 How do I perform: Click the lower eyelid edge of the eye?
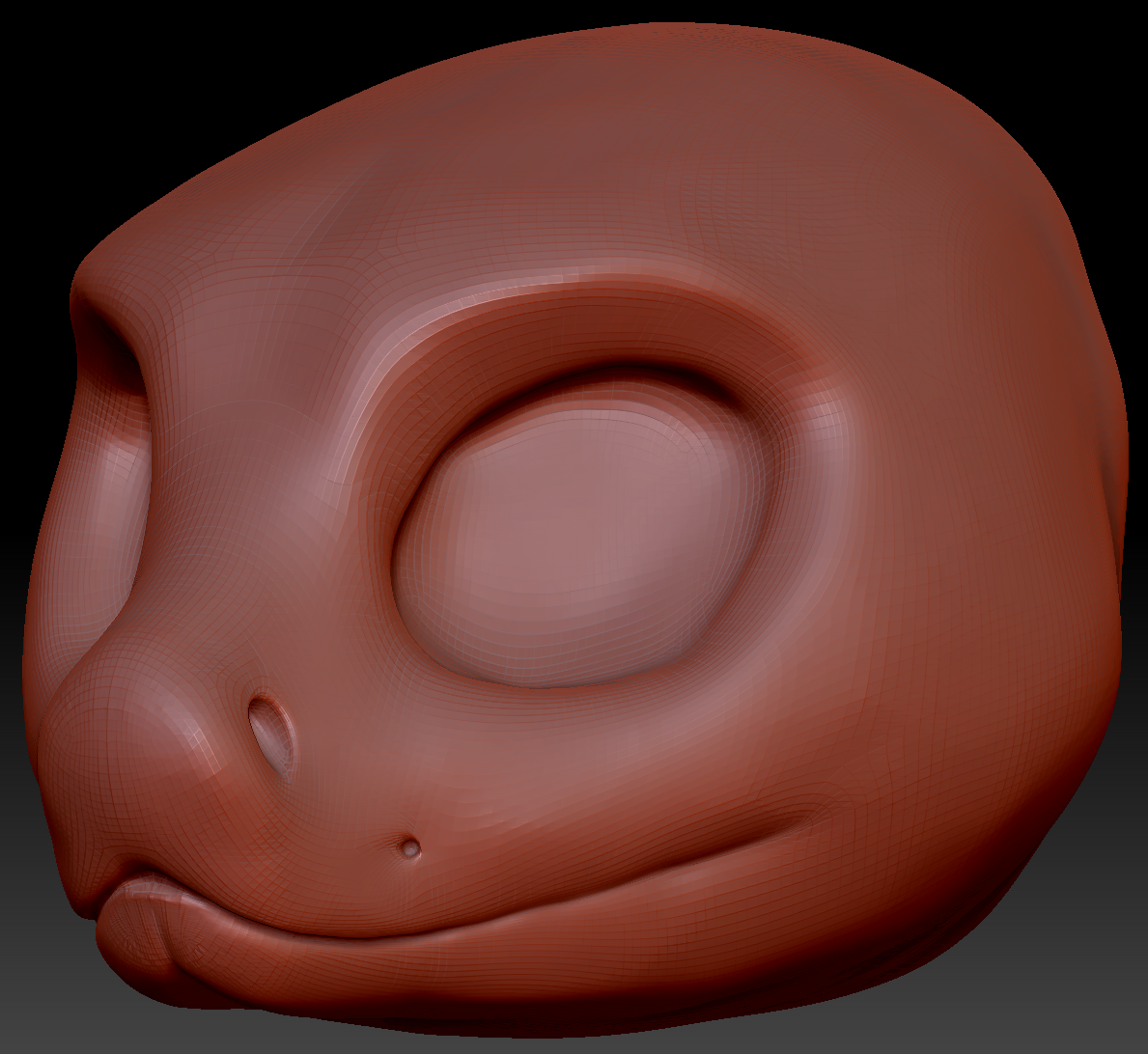(579, 683)
